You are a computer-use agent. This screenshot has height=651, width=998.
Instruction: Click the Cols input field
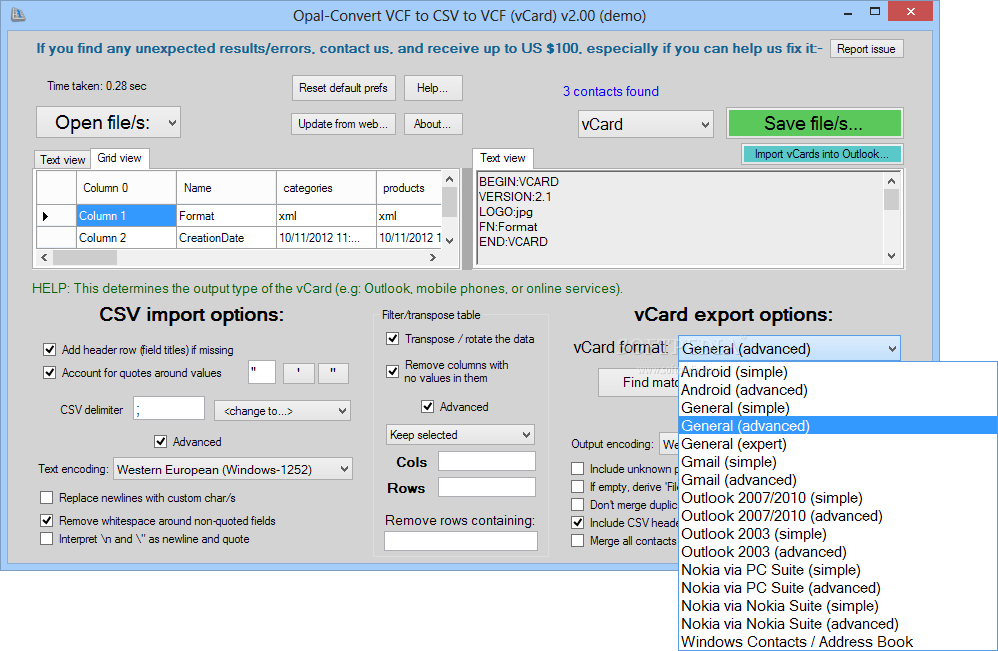487,461
